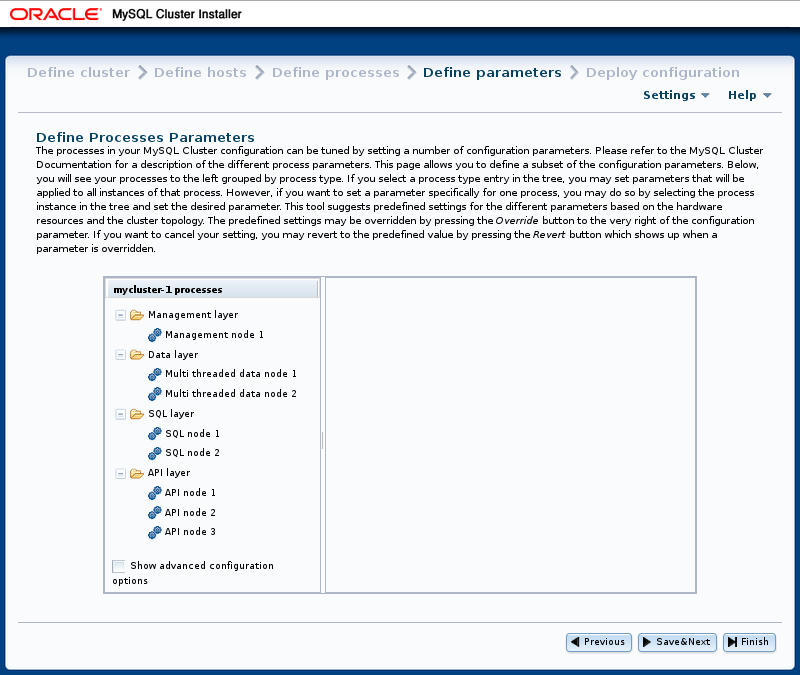Click the API node 2 gear icon
Image resolution: width=800 pixels, height=675 pixels.
tap(155, 513)
